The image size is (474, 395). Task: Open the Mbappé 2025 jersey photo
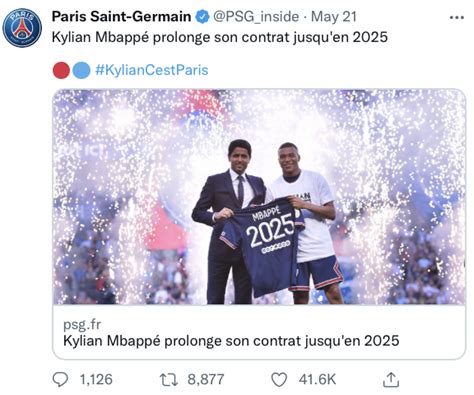pos(259,197)
